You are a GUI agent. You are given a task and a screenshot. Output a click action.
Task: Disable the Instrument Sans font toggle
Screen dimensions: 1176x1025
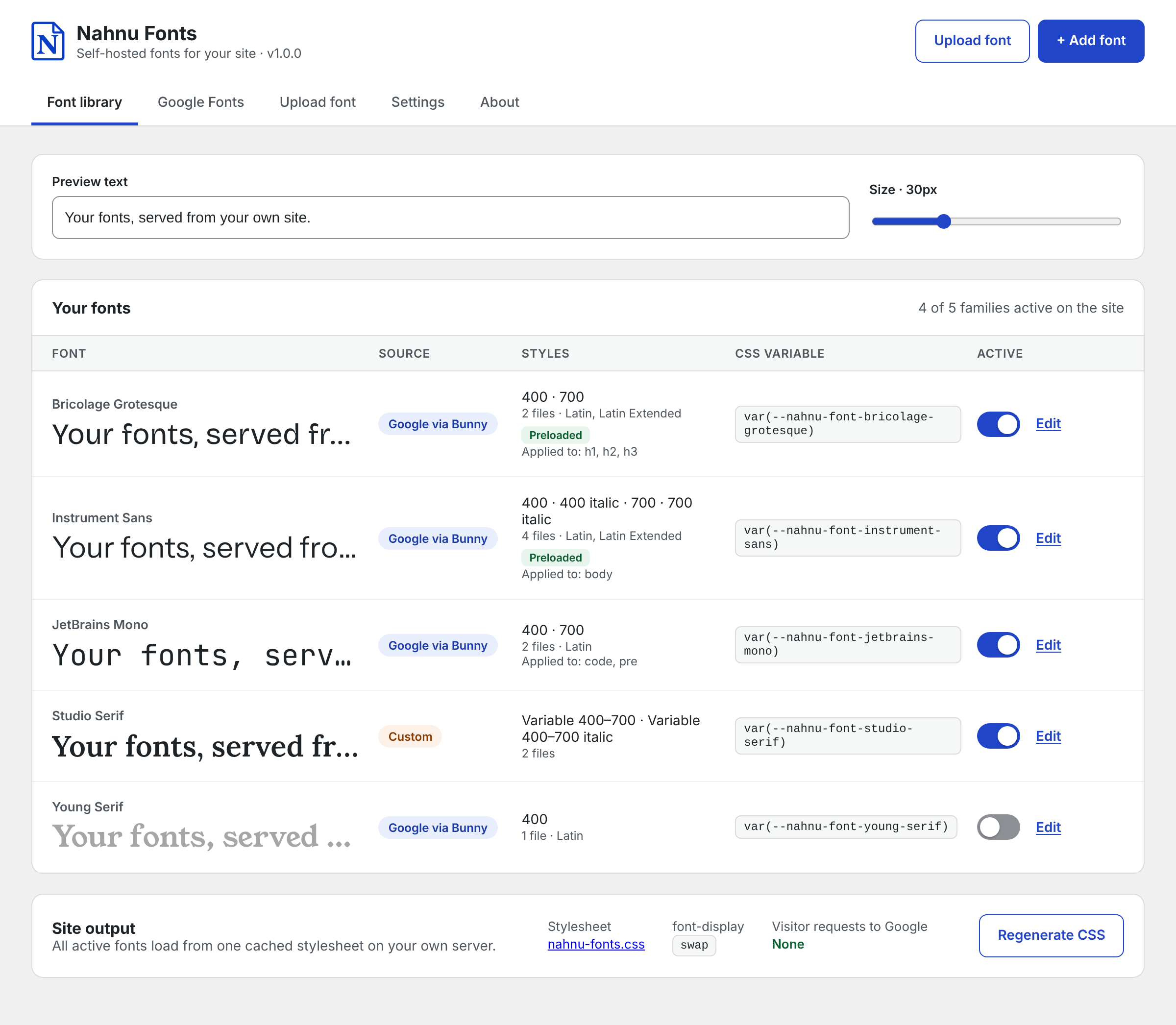point(998,538)
